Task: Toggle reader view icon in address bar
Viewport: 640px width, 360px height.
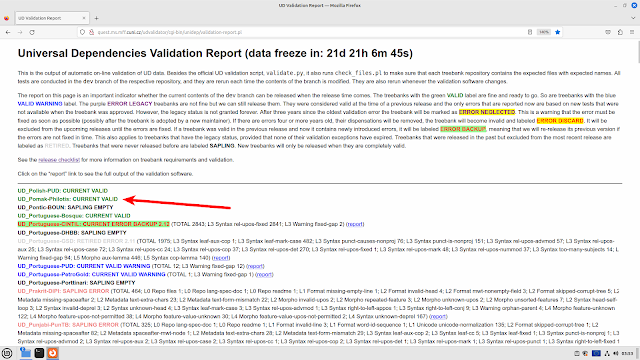Action: click(x=530, y=32)
